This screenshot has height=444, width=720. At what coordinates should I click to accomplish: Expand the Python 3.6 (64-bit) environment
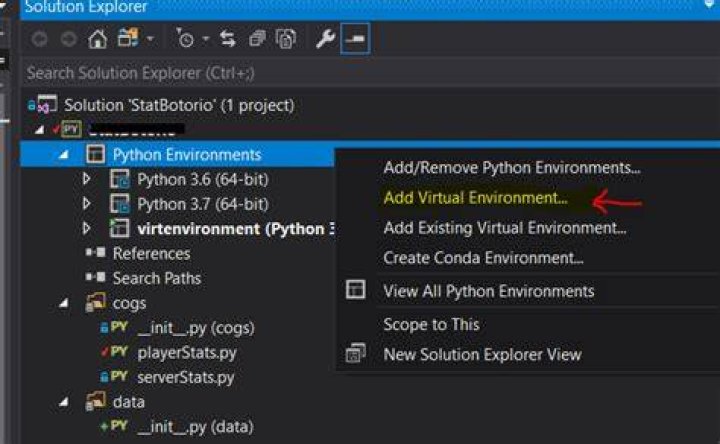click(86, 179)
